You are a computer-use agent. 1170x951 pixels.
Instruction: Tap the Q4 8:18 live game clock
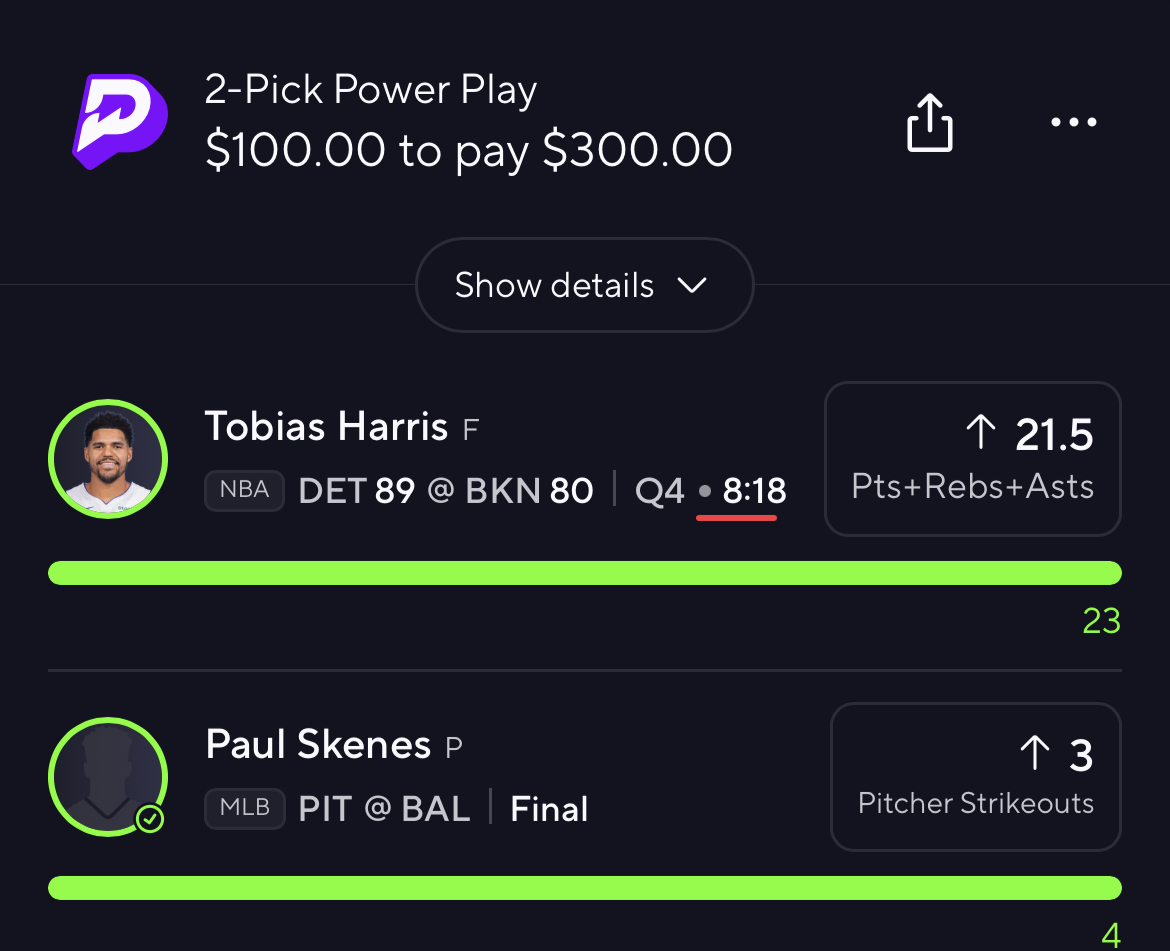tap(711, 491)
